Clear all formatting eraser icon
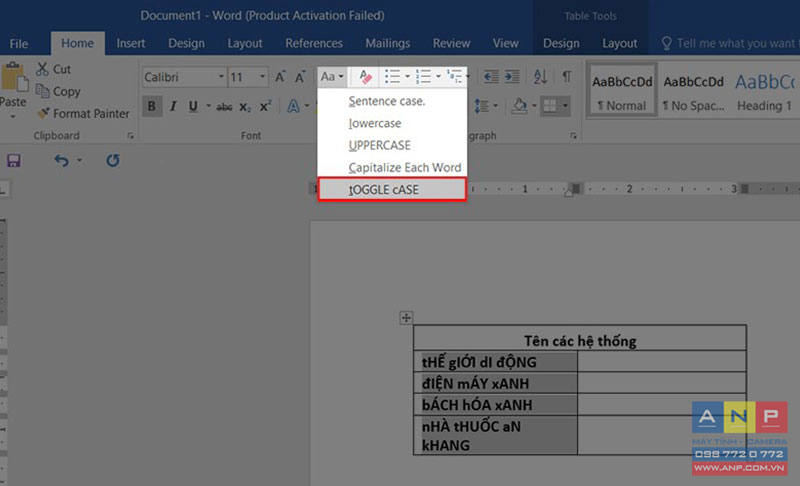Viewport: 800px width, 486px height. 365,77
